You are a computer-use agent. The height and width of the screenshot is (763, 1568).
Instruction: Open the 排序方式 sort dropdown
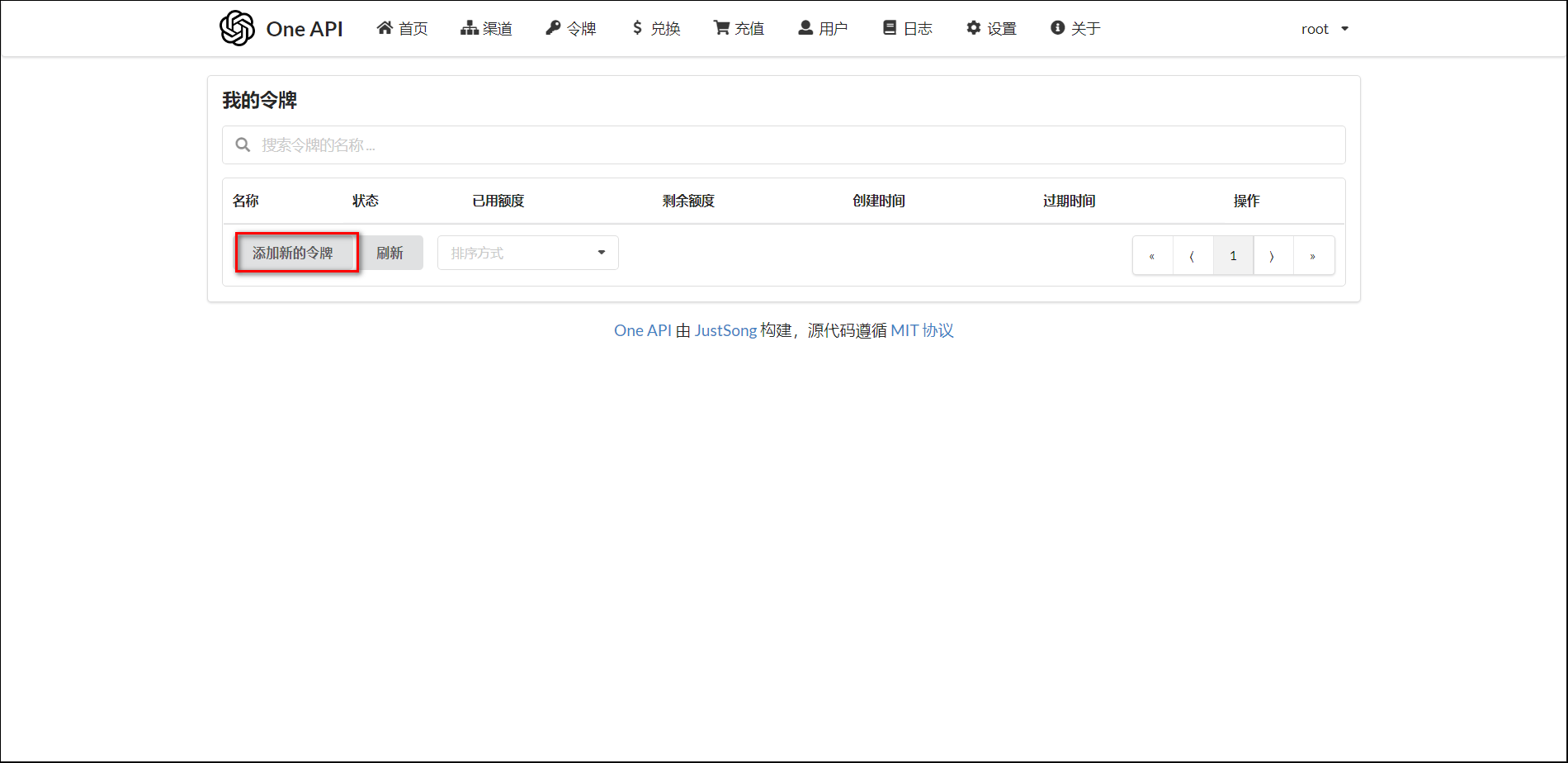coord(527,253)
